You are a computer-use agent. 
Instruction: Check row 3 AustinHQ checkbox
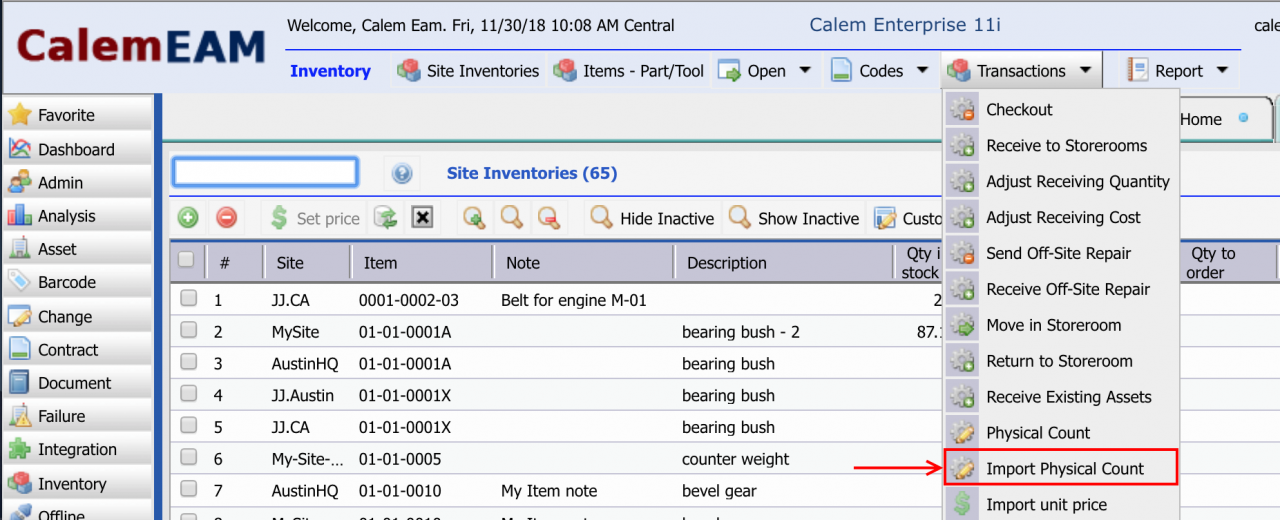pos(188,362)
